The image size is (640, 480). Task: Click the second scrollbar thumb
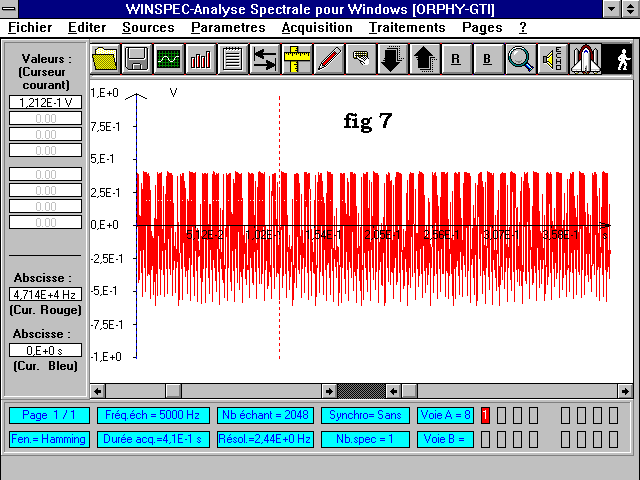pyautogui.click(x=409, y=391)
